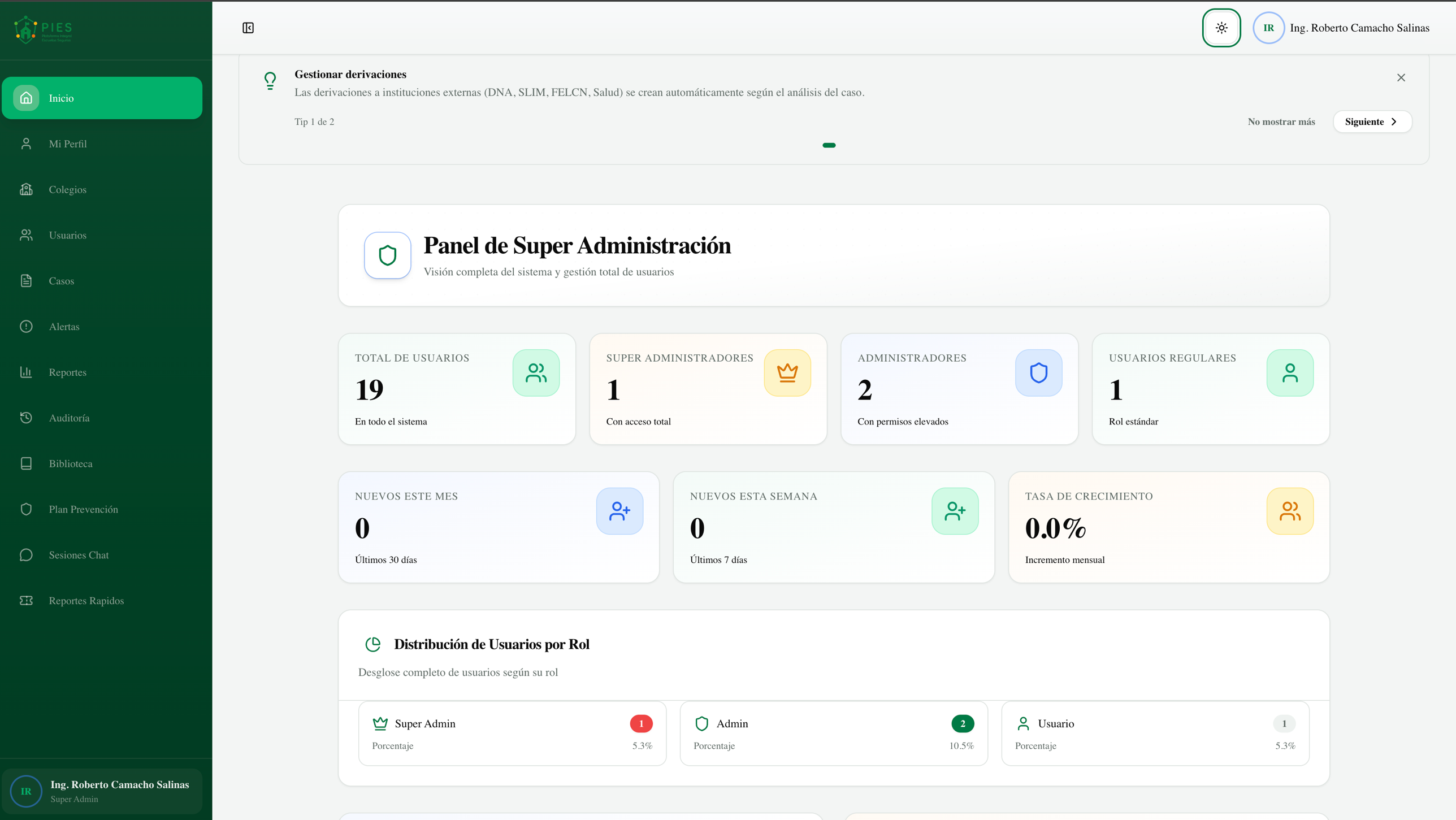This screenshot has width=1456, height=820.
Task: Click the IR avatar in the top header
Action: coord(1268,28)
